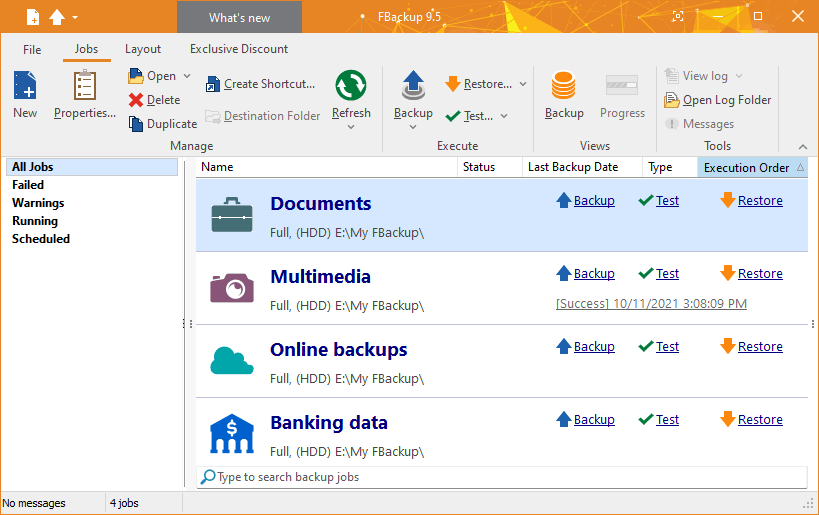
Task: Click Online backups job title
Action: pos(338,349)
